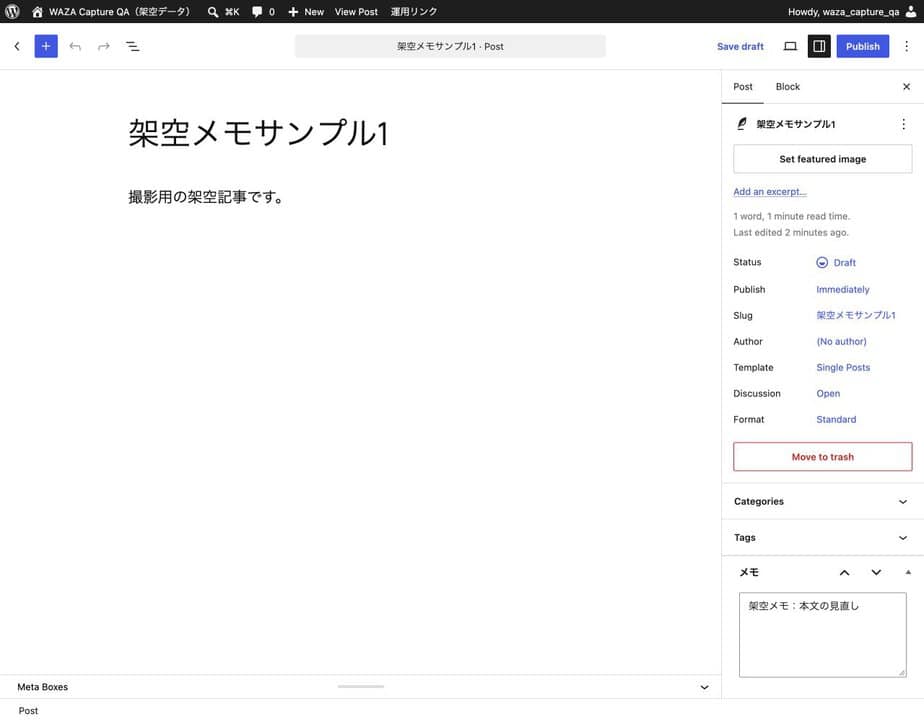Image resolution: width=924 pixels, height=722 pixels.
Task: Click the Post breadcrumb in footer
Action: [x=28, y=711]
